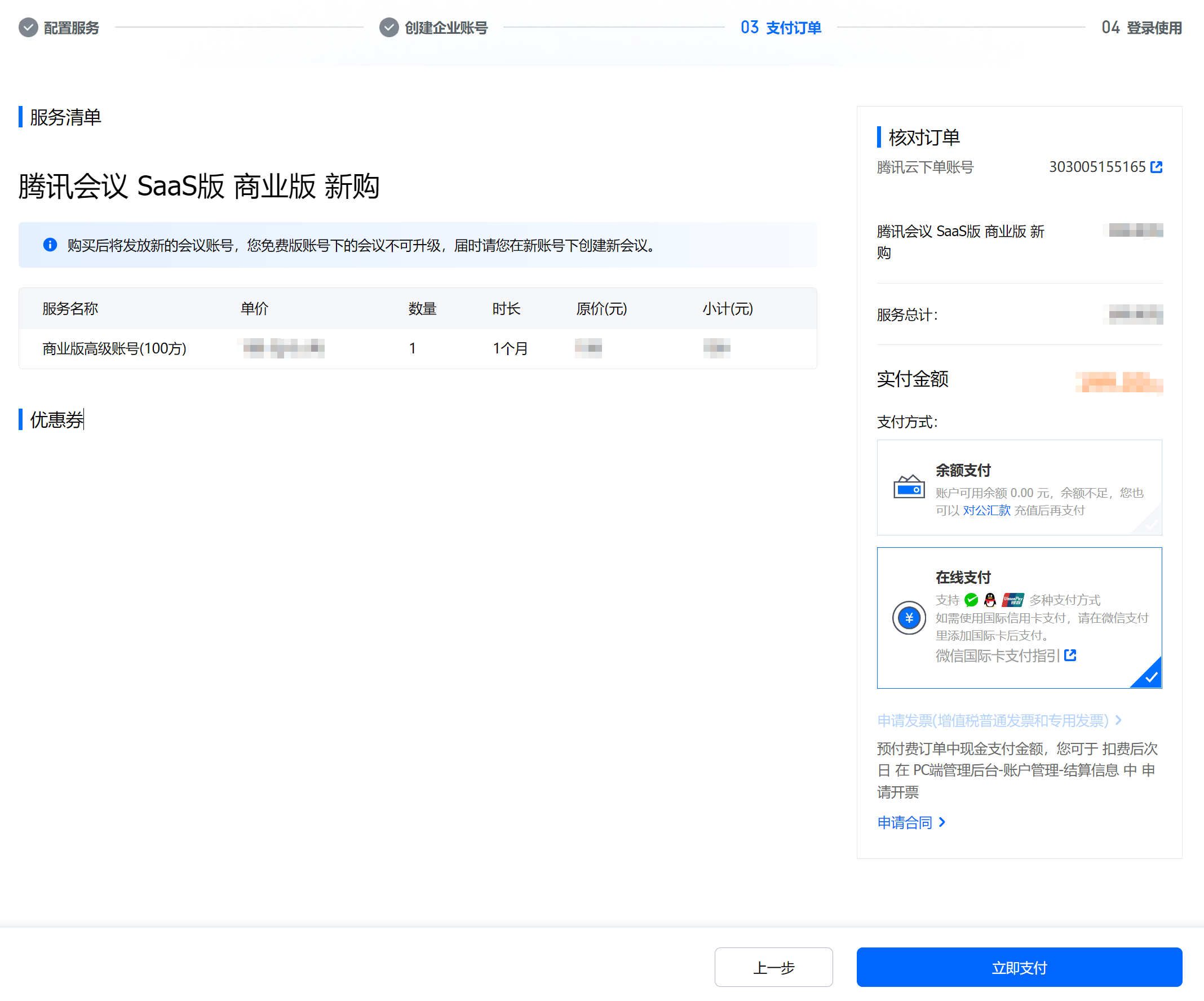This screenshot has height=1001, width=1204.
Task: Click the 单价 column header
Action: (254, 308)
